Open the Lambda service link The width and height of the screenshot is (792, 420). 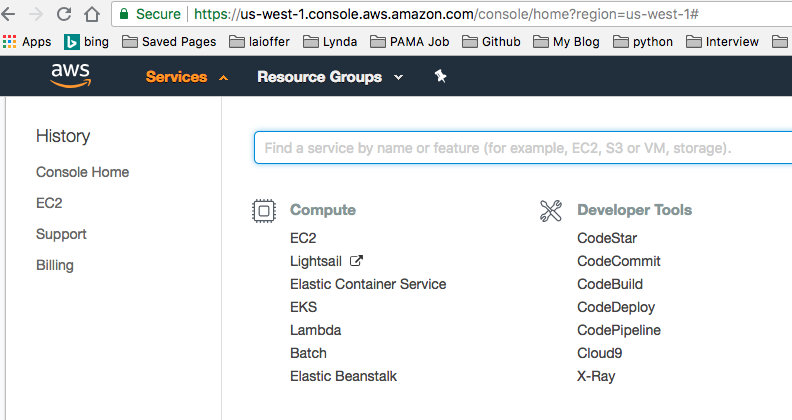[315, 330]
